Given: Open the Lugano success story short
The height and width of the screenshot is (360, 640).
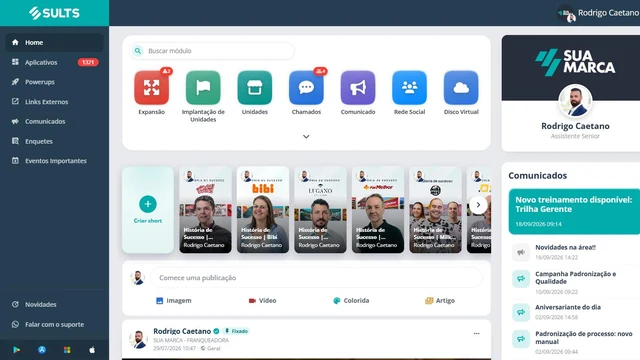Looking at the screenshot, I should (320, 210).
